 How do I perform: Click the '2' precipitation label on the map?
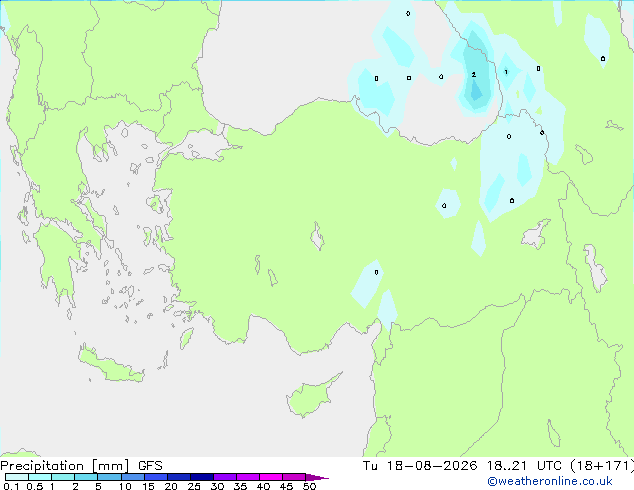[x=473, y=75]
